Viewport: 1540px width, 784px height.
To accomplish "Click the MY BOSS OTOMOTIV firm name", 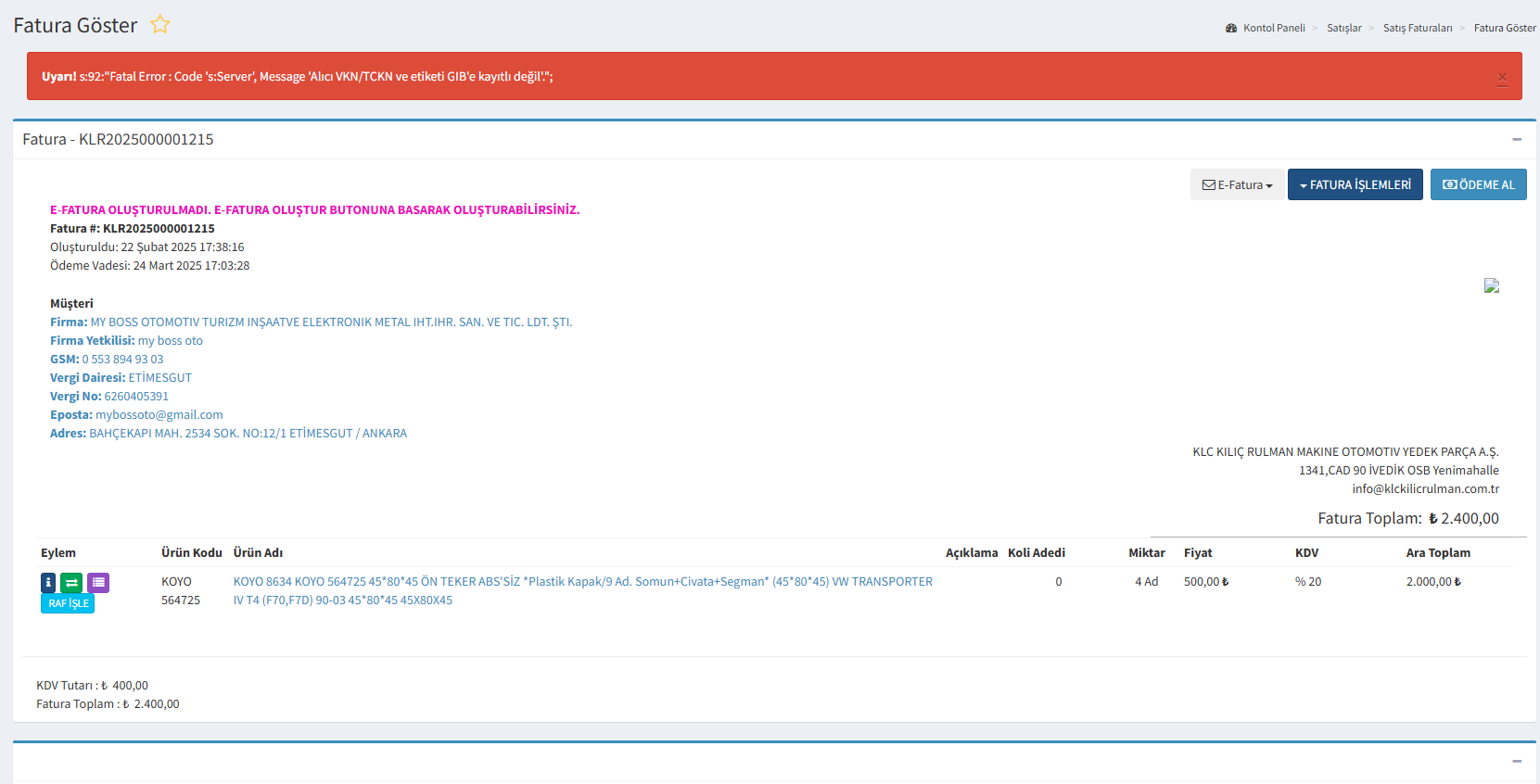I will click(x=331, y=322).
